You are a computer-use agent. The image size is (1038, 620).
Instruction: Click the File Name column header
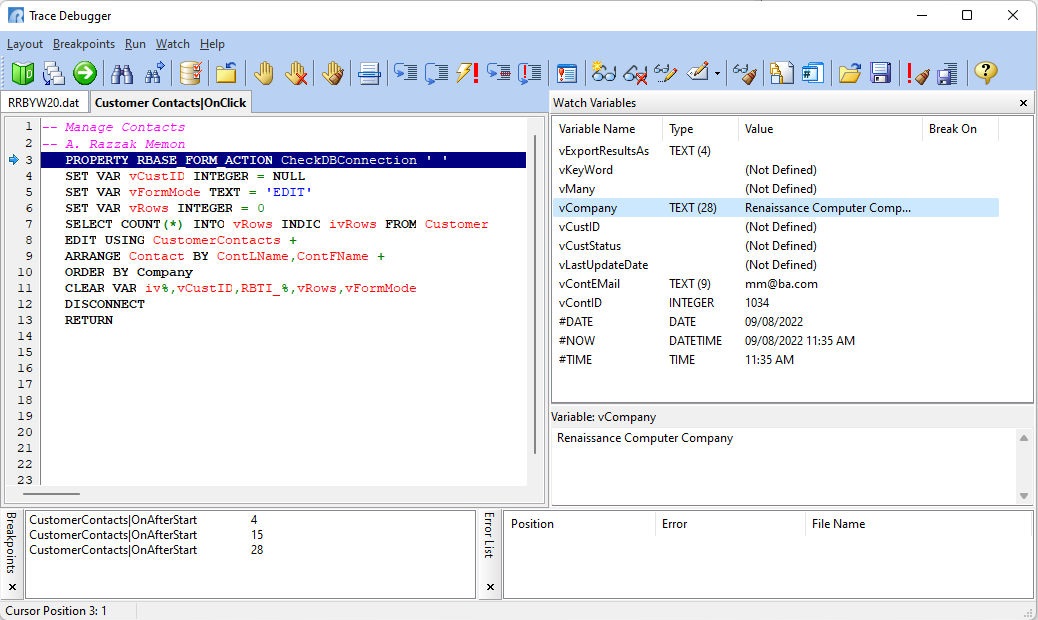[918, 524]
